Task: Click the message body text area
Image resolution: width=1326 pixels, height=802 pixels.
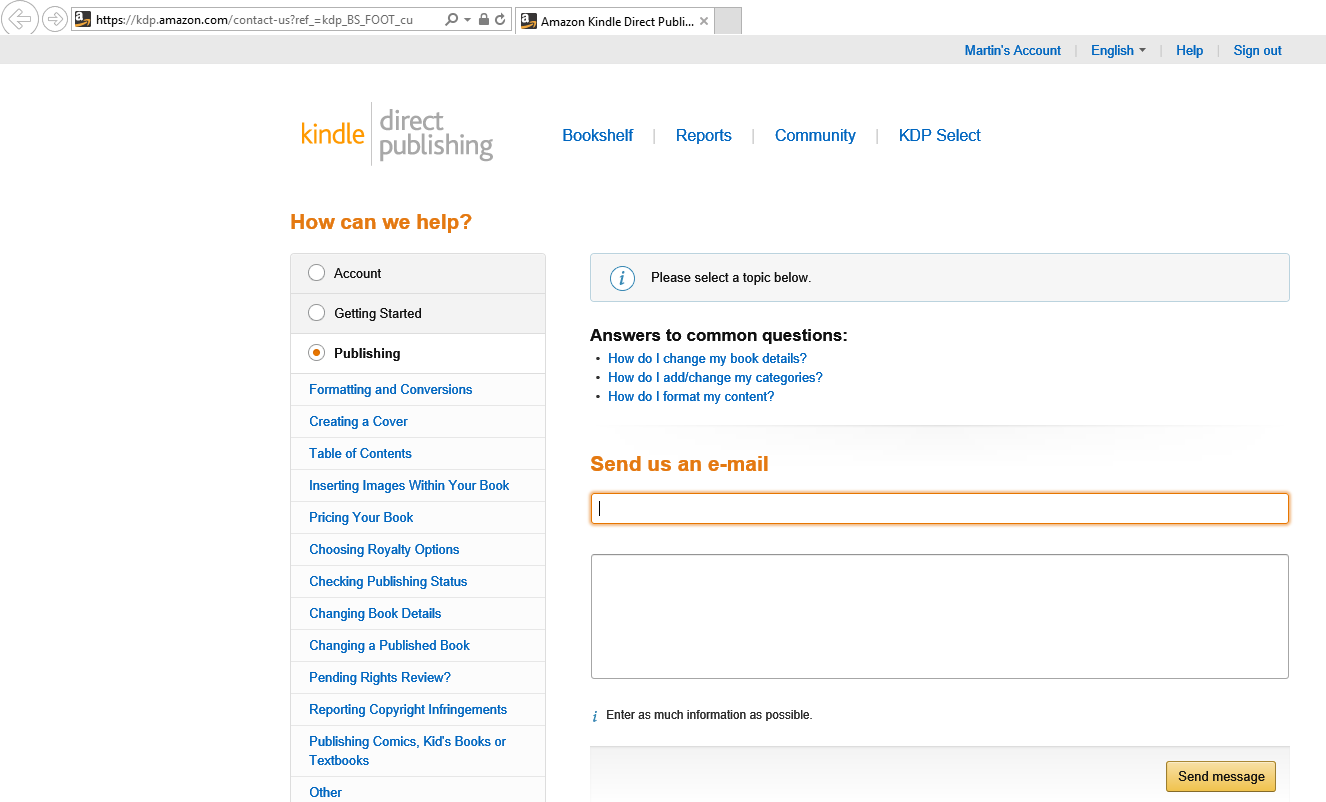Action: click(x=940, y=616)
